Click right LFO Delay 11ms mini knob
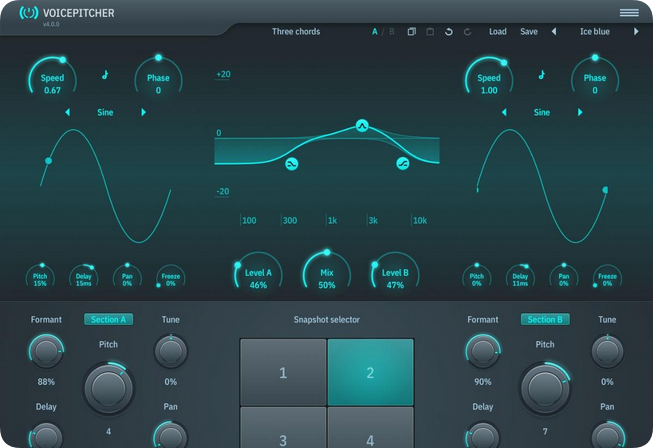This screenshot has height=448, width=653. point(520,277)
